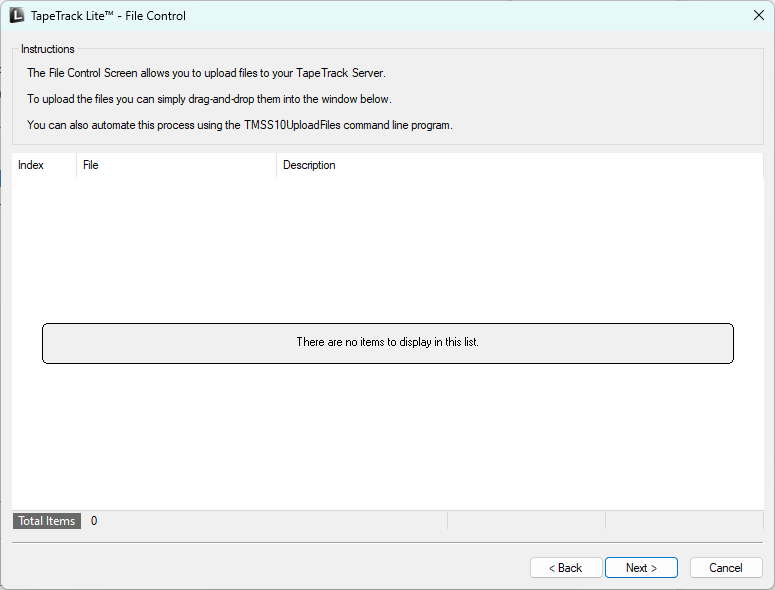Sort by the File column header

pyautogui.click(x=176, y=165)
